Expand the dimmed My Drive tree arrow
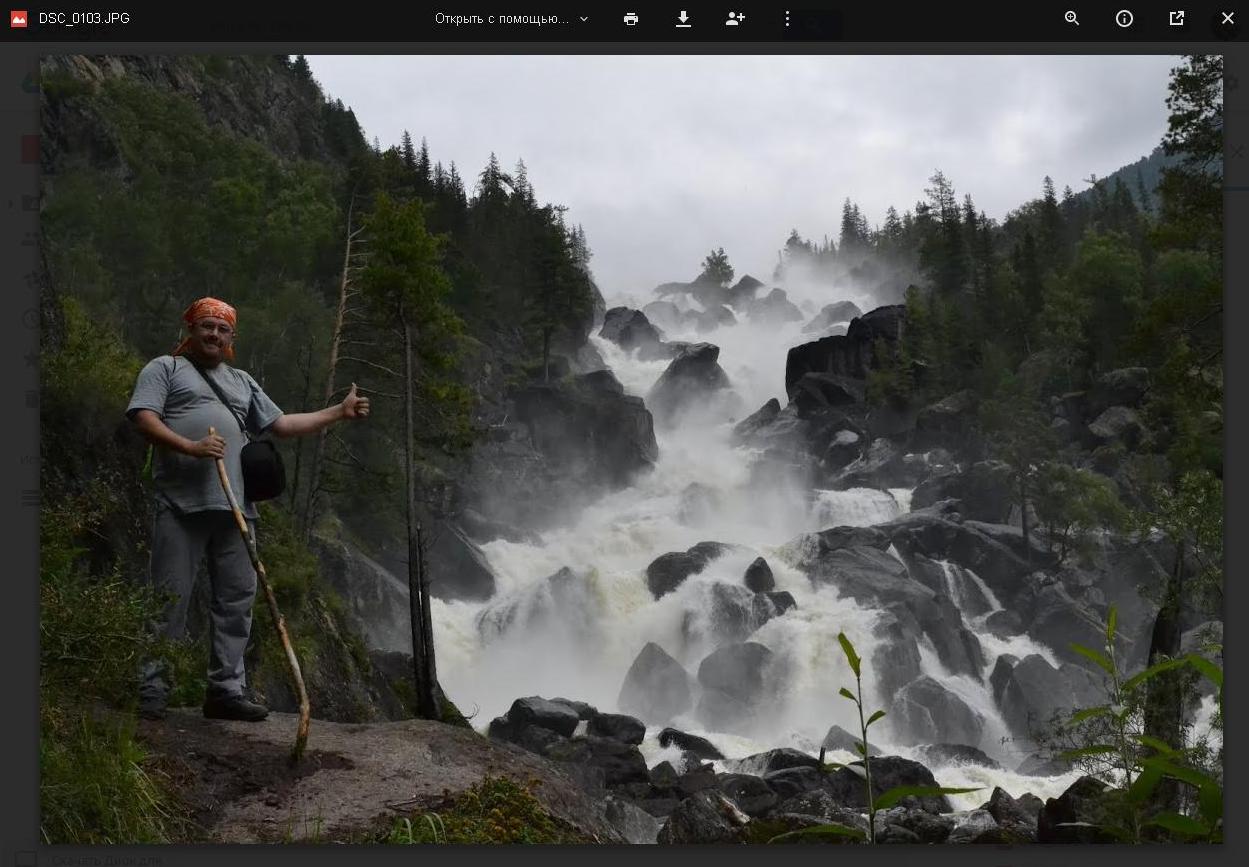Image resolution: width=1249 pixels, height=867 pixels. 11,204
